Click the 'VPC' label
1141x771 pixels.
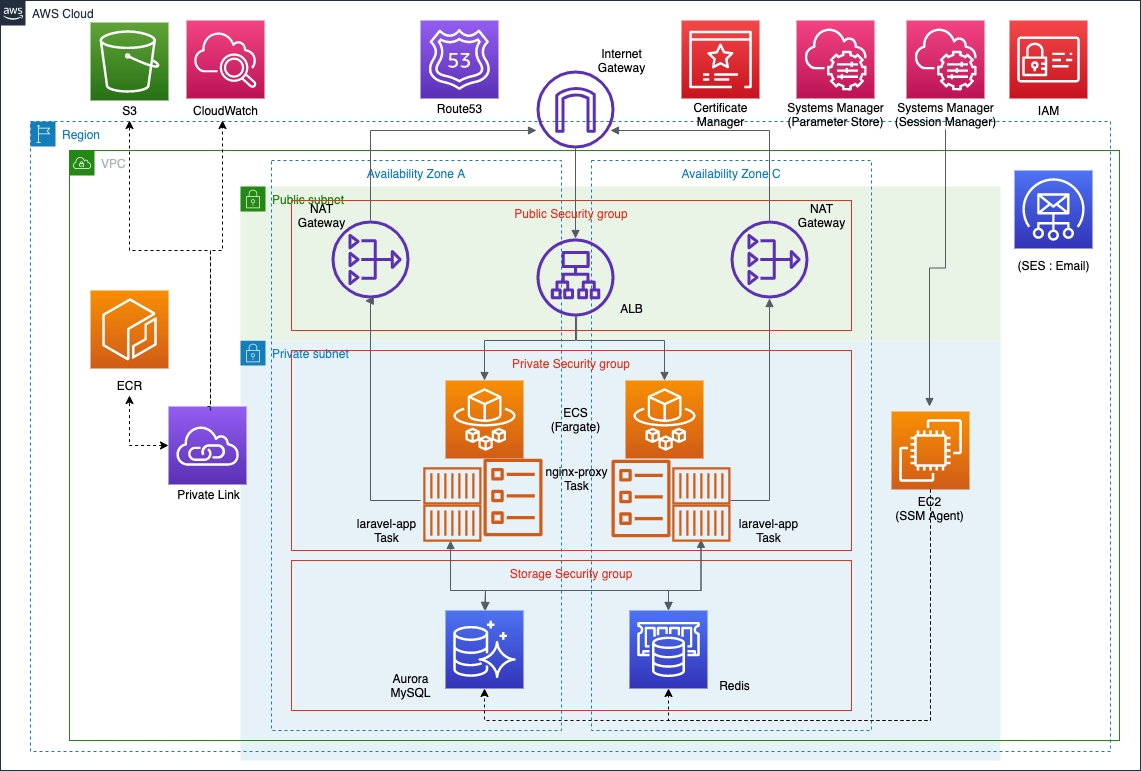coord(113,164)
